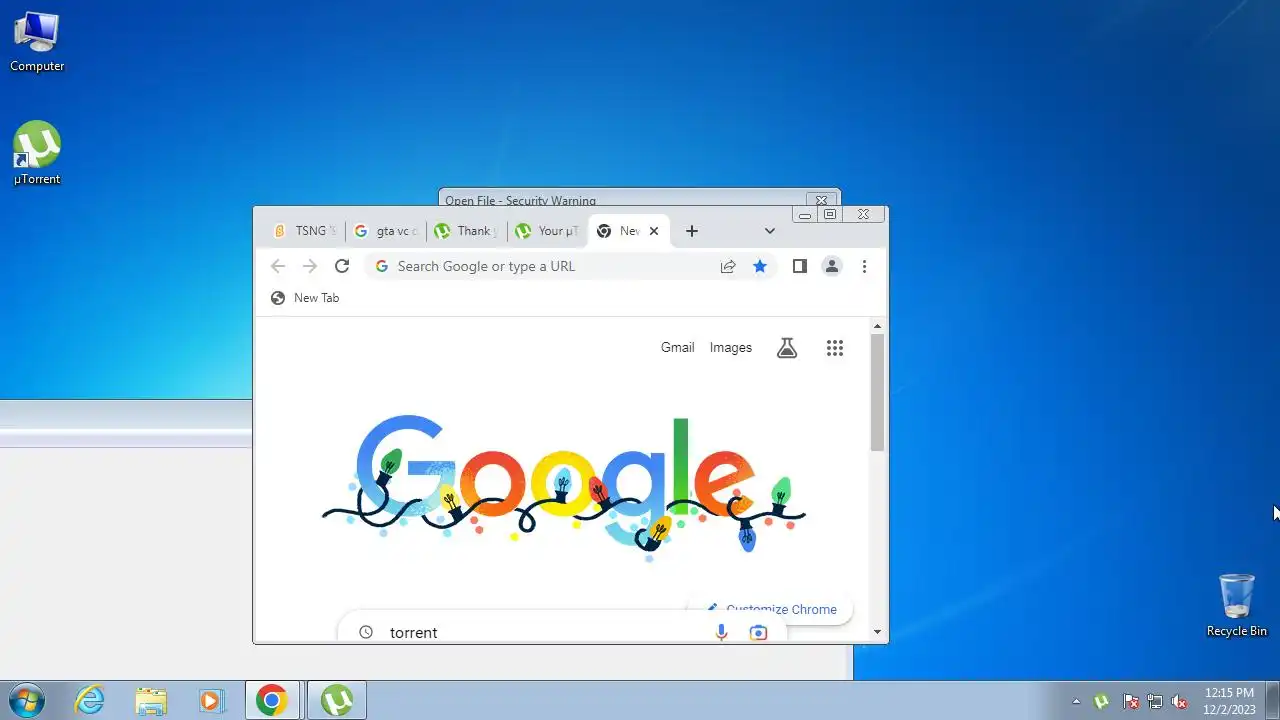Image resolution: width=1280 pixels, height=720 pixels.
Task: Focus the Chrome address bar
Action: (546, 266)
